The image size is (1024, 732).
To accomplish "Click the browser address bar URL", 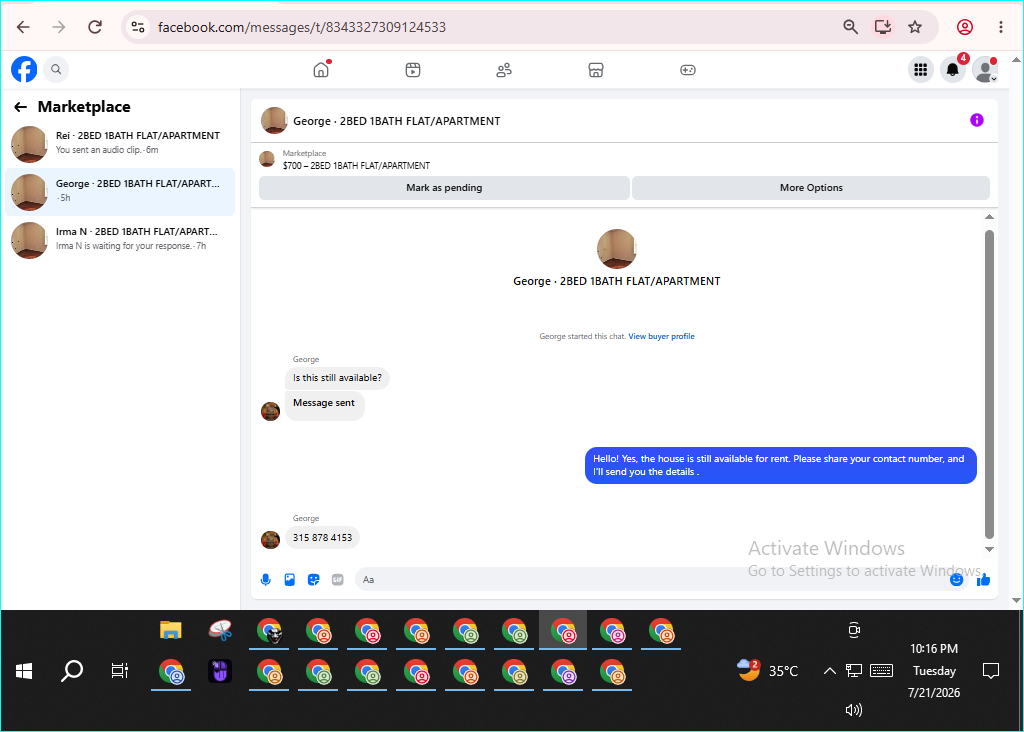I will pyautogui.click(x=302, y=27).
